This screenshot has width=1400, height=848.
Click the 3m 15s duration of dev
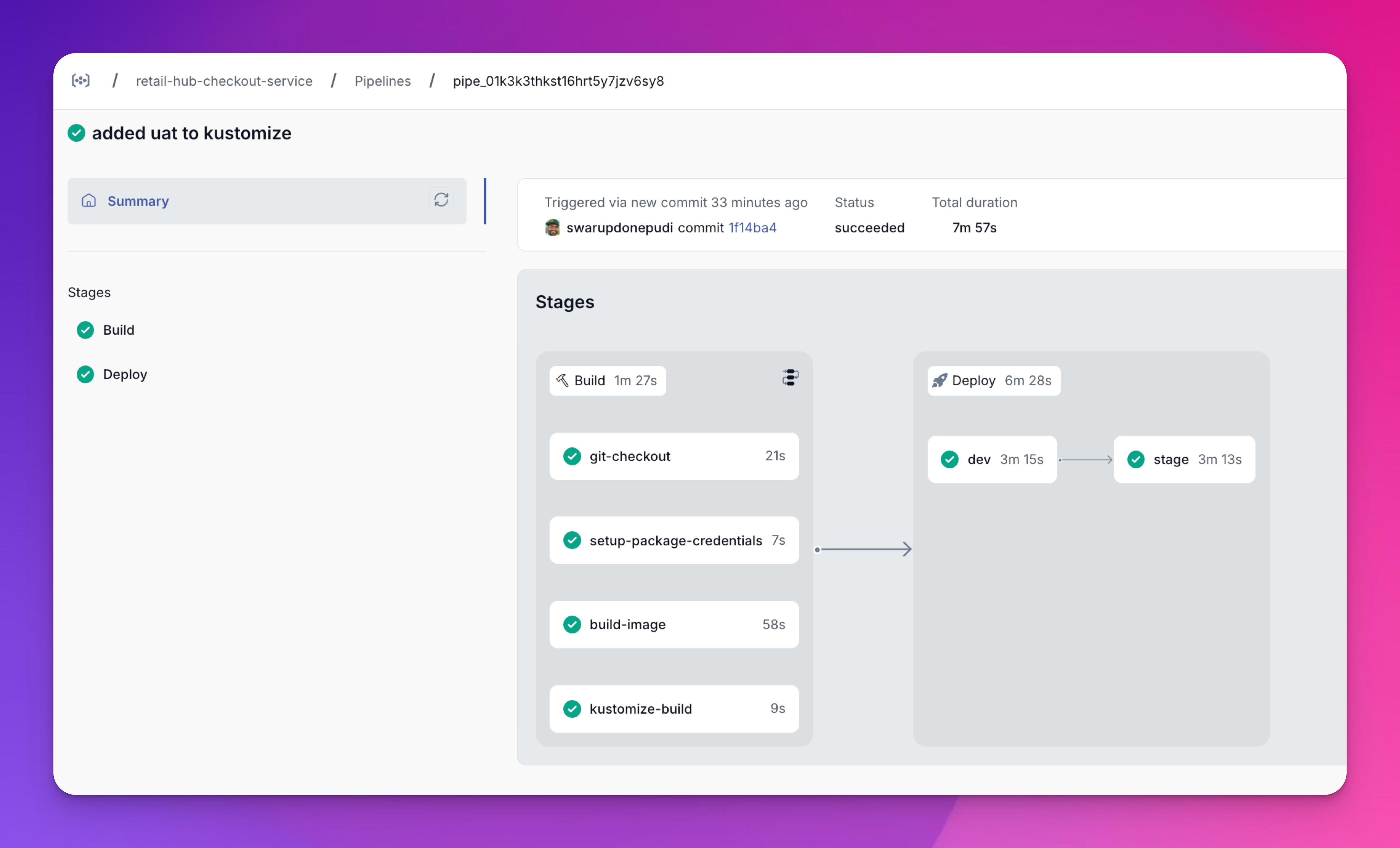pos(1022,459)
